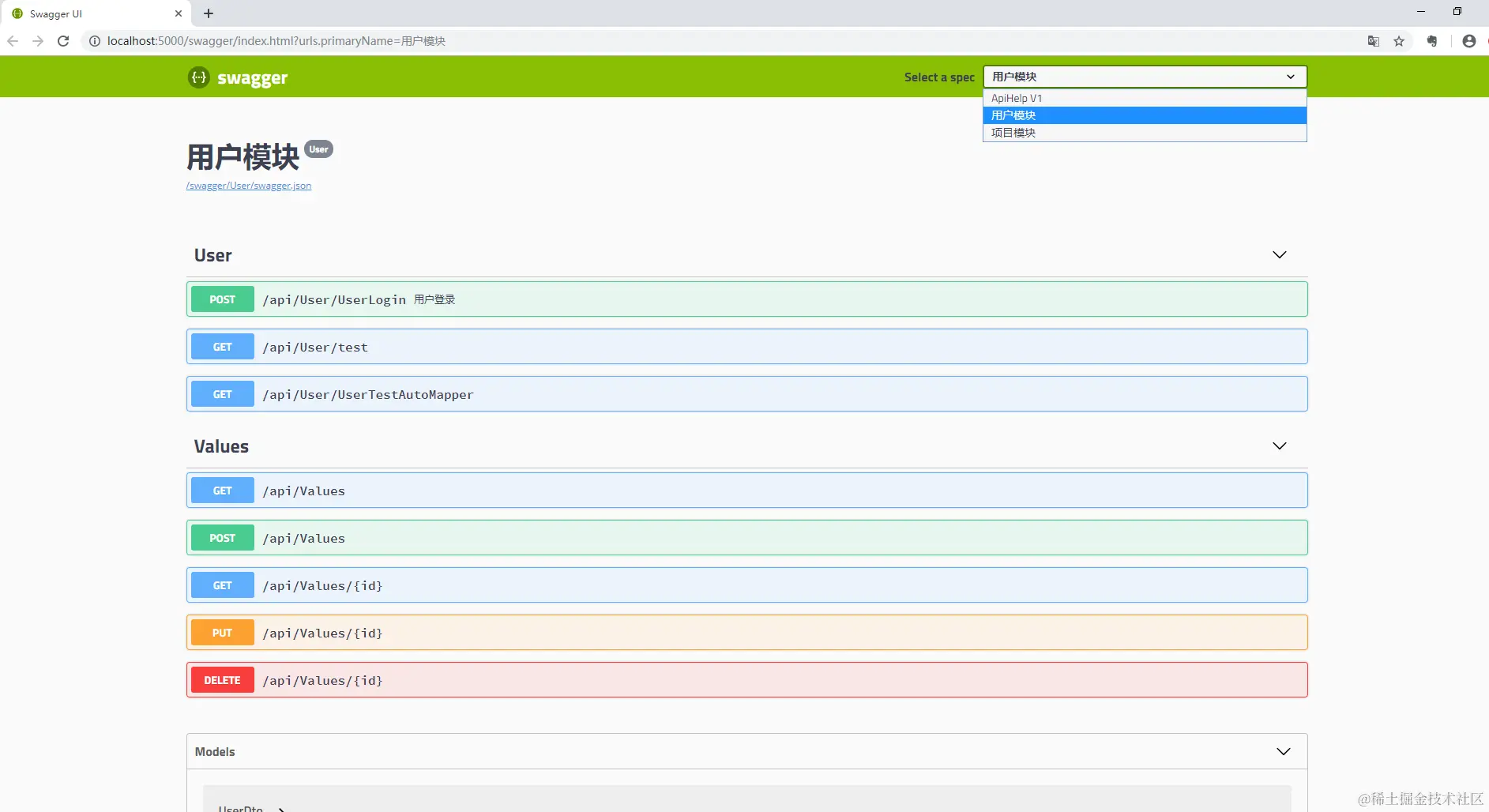The image size is (1489, 812).
Task: Open the browser profile icon
Action: (1469, 41)
